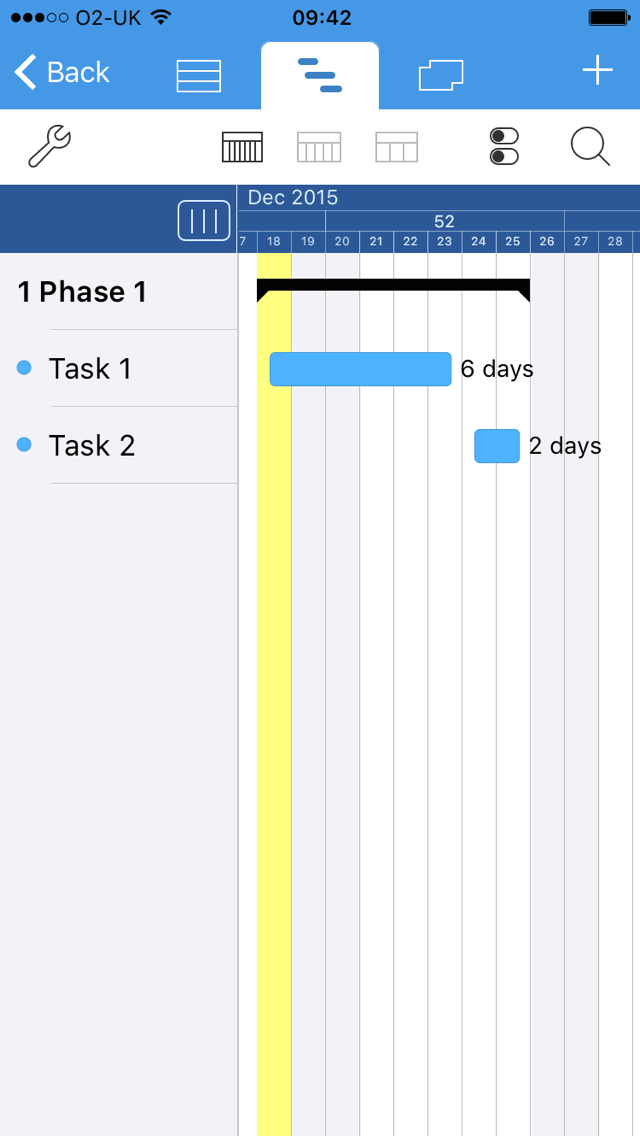Tap the Dec 2015 month header
Image resolution: width=640 pixels, height=1136 pixels.
click(x=293, y=198)
